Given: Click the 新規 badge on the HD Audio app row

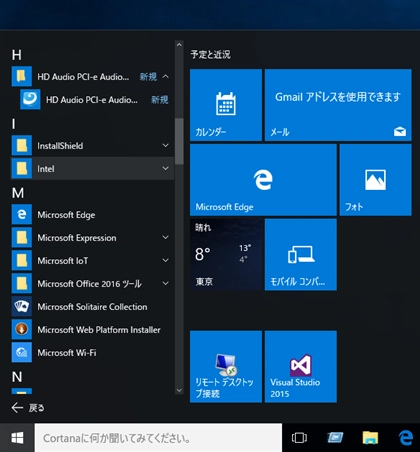Looking at the screenshot, I should click(x=160, y=99).
